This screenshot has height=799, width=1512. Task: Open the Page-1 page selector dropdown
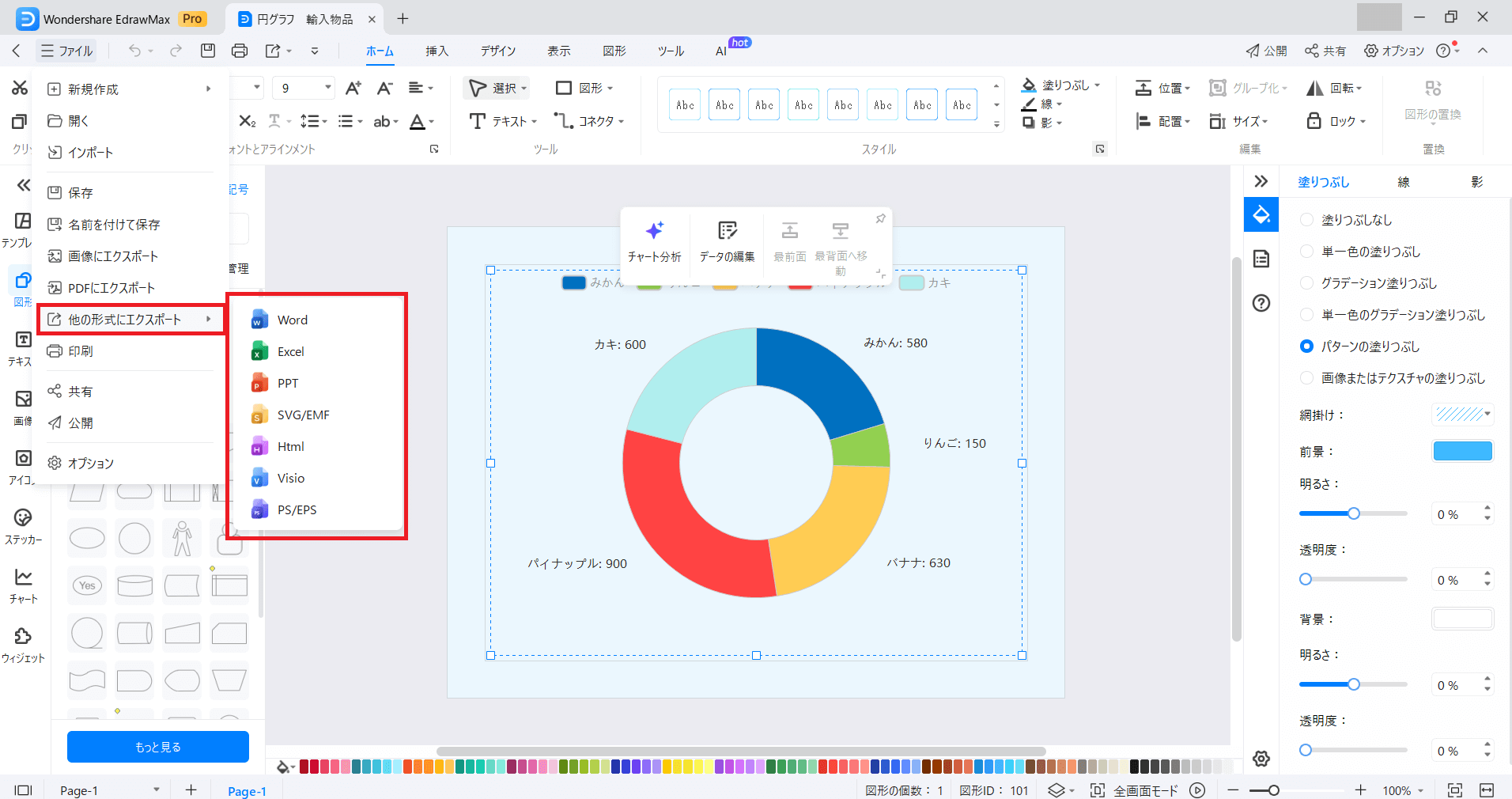(x=156, y=790)
